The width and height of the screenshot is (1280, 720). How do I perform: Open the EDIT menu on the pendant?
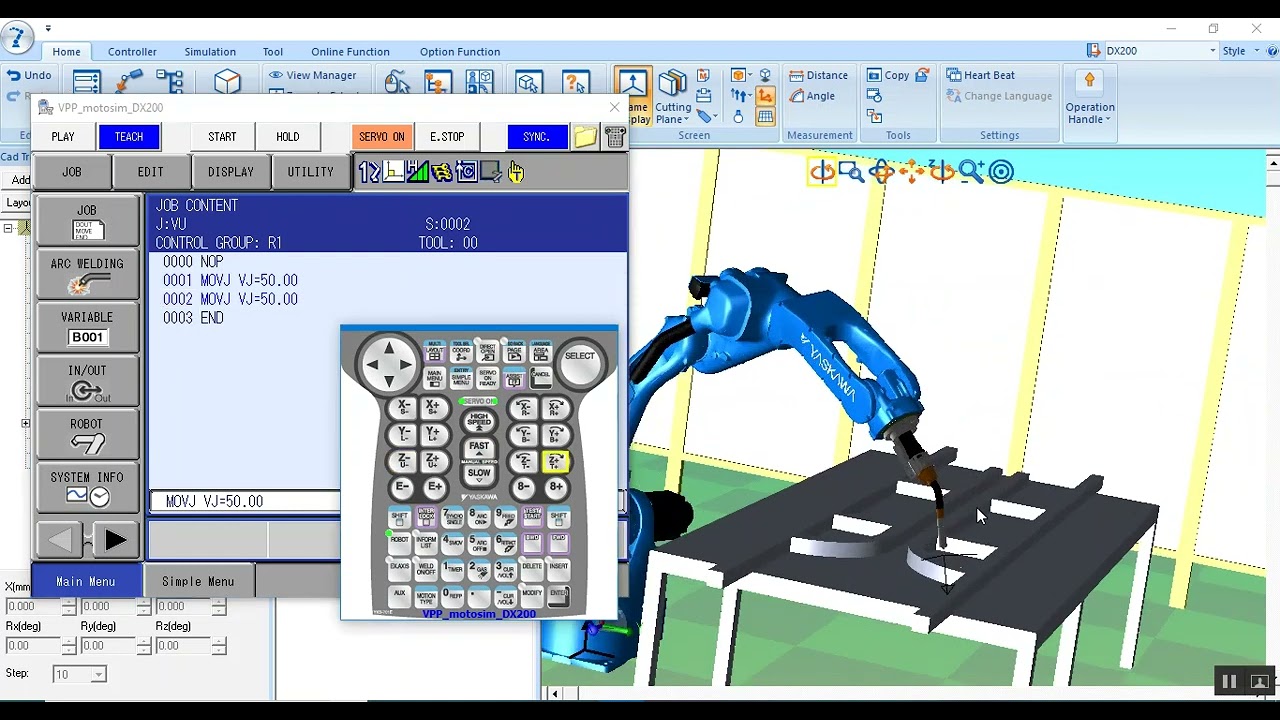coord(150,172)
